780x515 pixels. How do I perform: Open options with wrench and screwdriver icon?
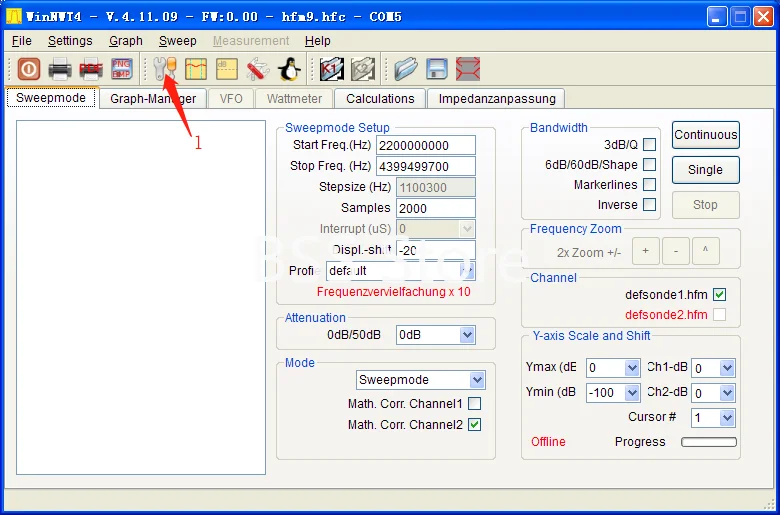point(165,69)
